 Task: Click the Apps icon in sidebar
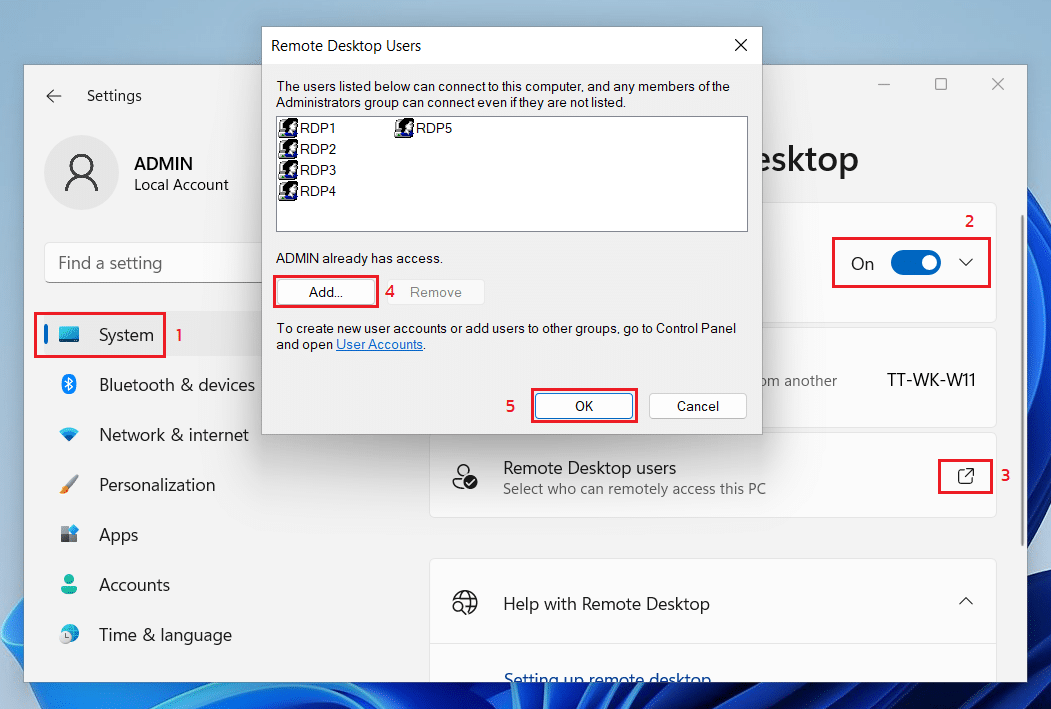[x=69, y=533]
